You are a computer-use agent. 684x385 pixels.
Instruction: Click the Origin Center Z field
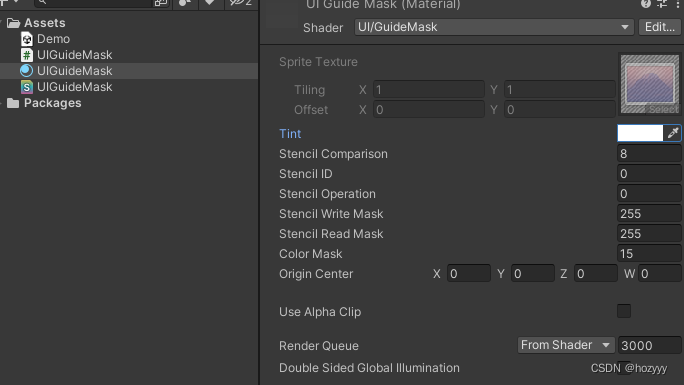[x=596, y=274]
